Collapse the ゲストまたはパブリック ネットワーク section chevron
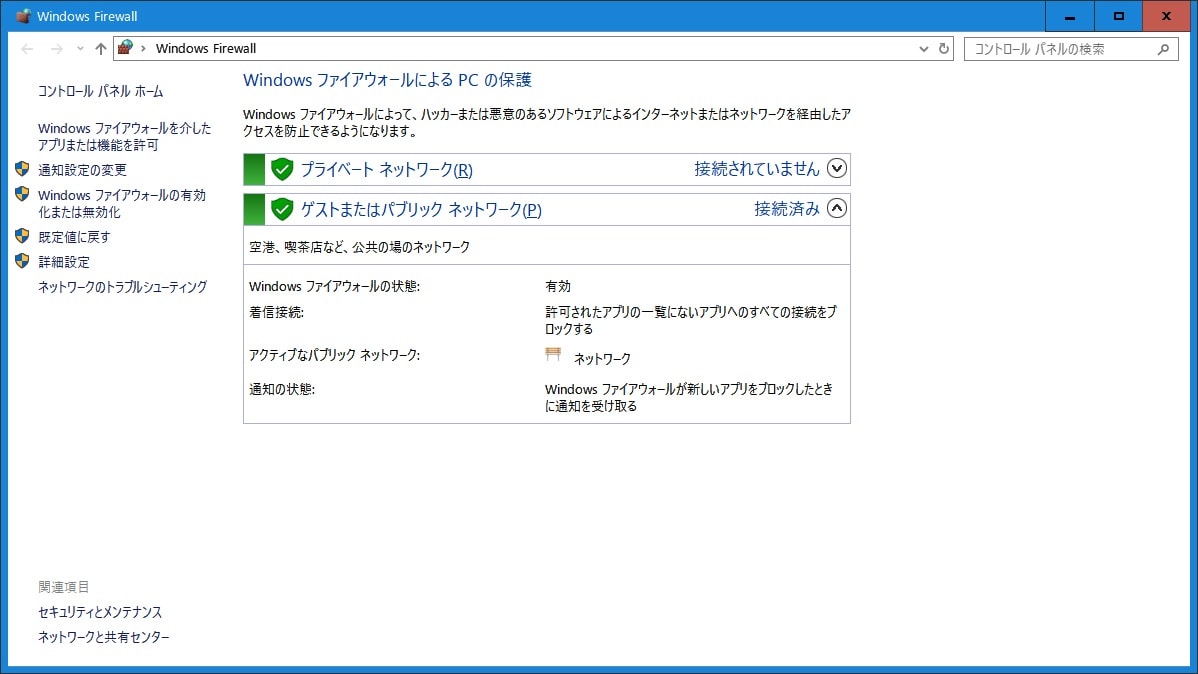Viewport: 1198px width, 674px height. [x=837, y=208]
